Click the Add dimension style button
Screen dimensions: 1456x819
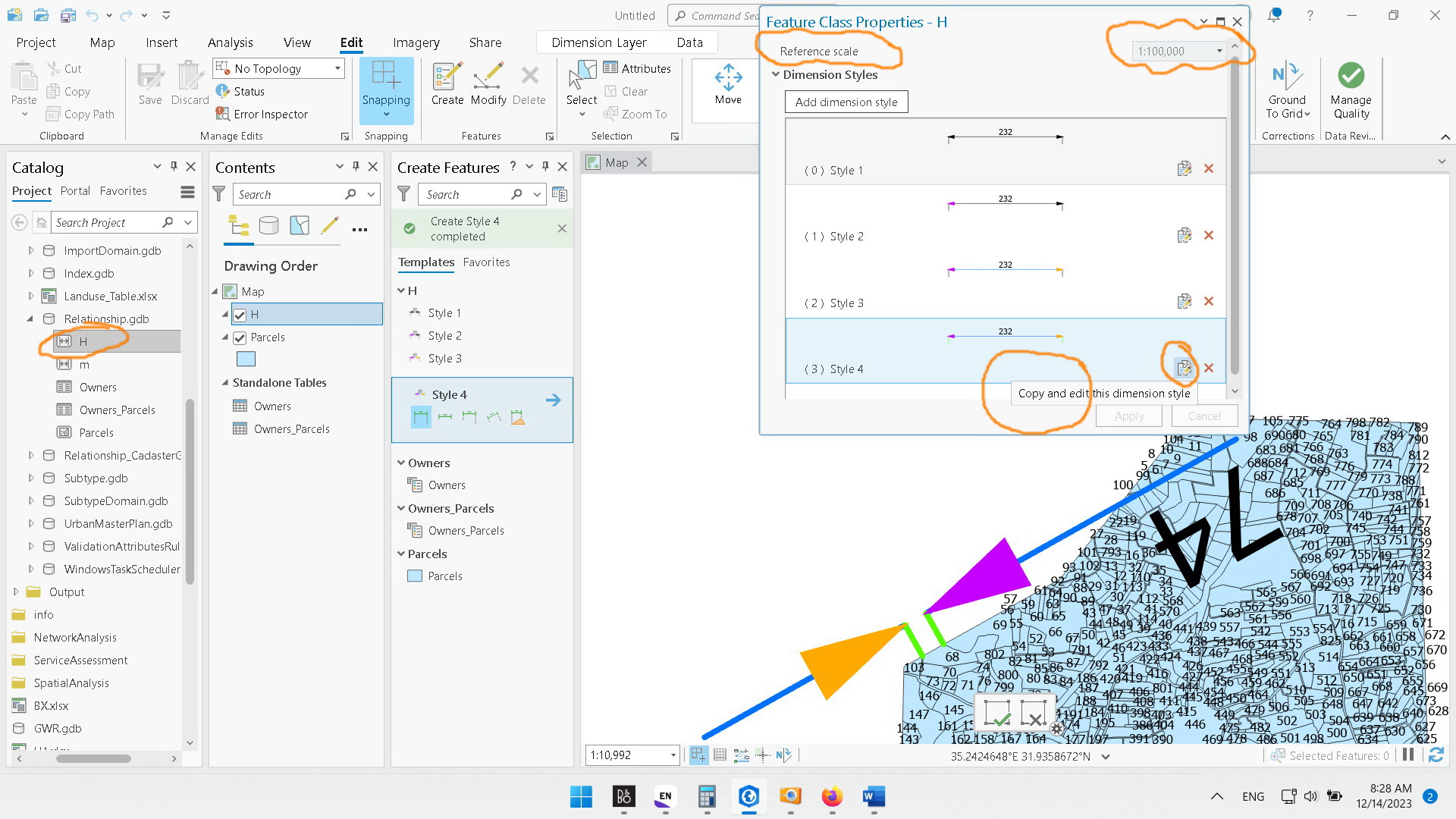846,101
